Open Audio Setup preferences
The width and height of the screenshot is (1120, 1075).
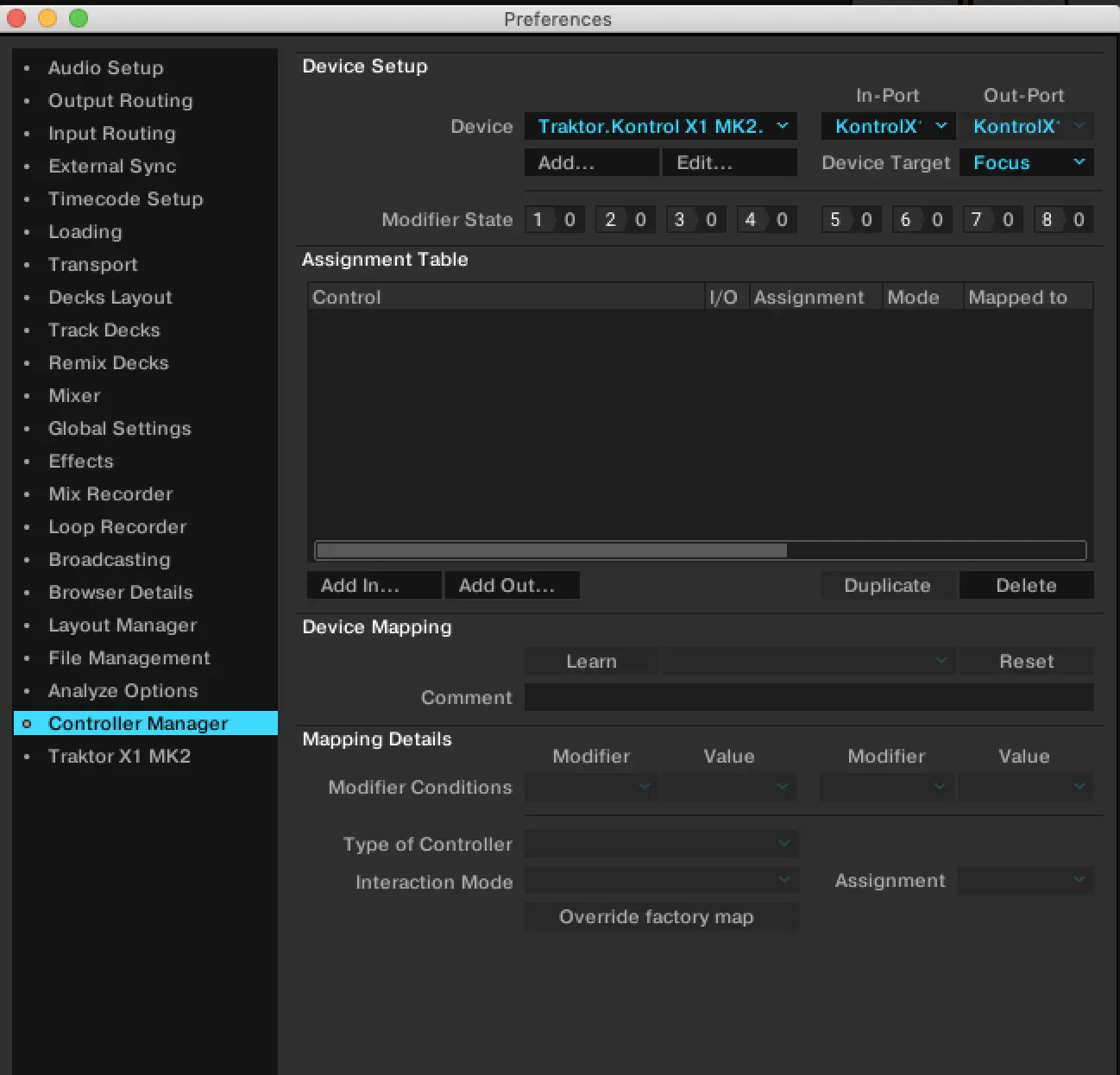coord(105,68)
